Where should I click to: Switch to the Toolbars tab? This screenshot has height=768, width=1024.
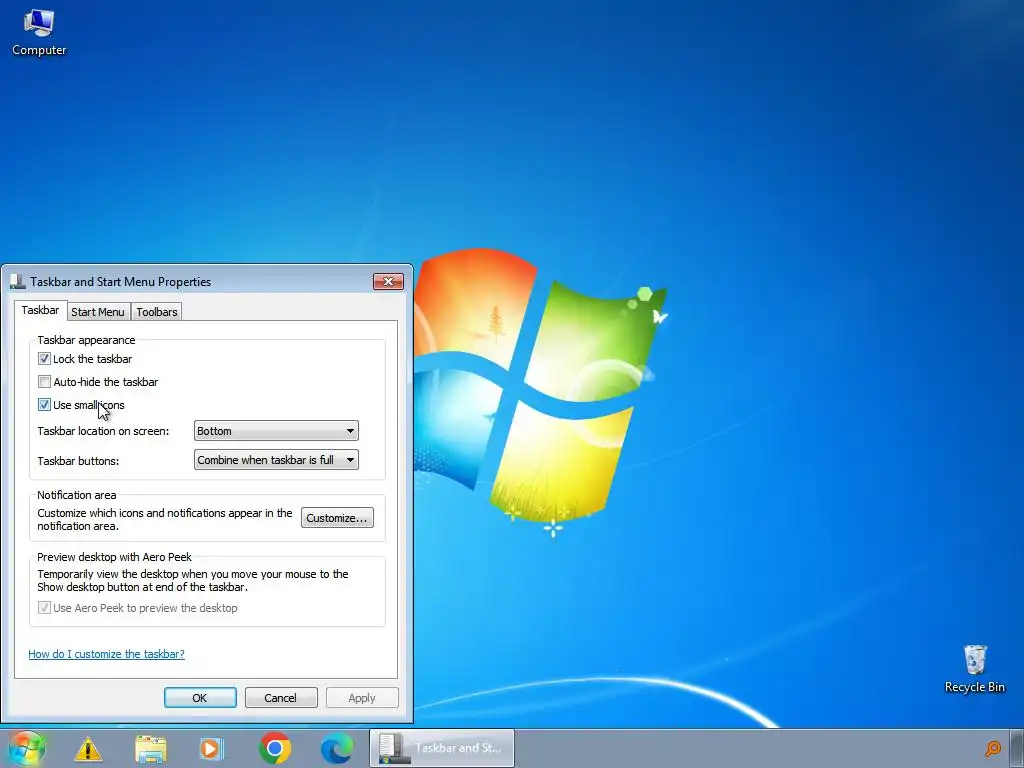pyautogui.click(x=157, y=312)
